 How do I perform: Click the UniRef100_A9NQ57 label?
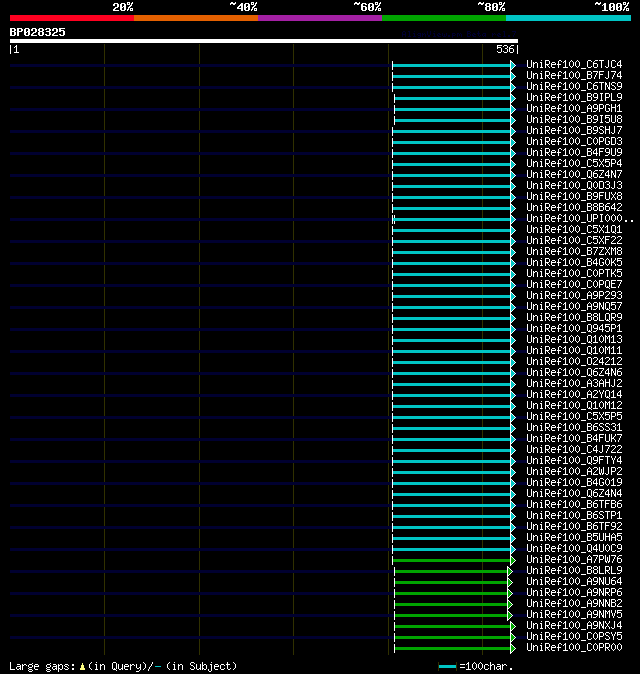coord(574,306)
